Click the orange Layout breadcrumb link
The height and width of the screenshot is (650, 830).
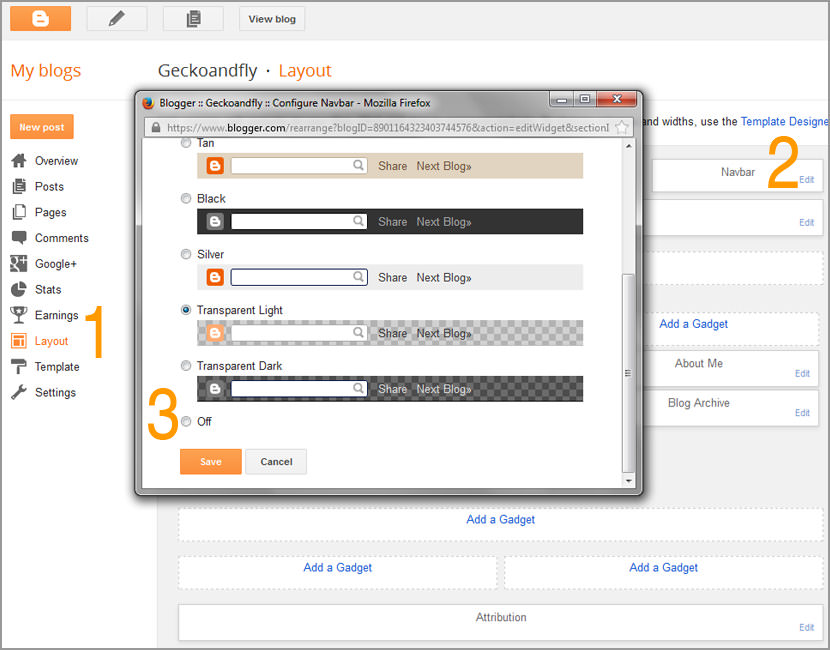click(x=305, y=71)
